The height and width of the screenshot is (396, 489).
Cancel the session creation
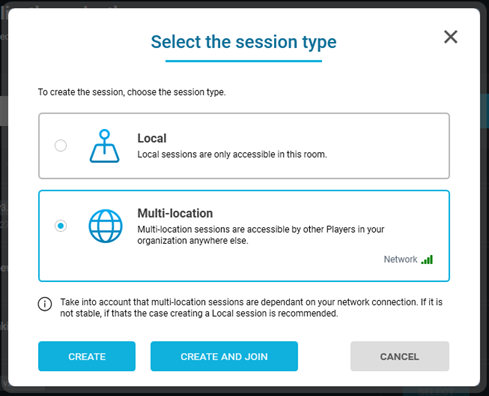pos(400,356)
